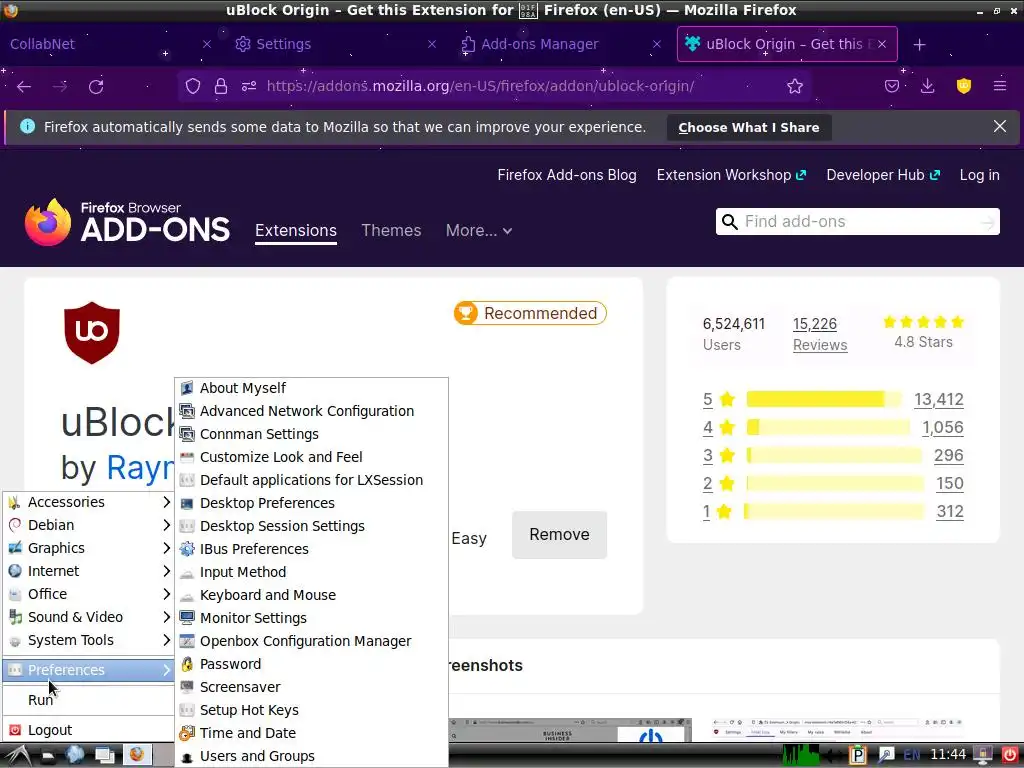Go back using the browser back arrow

[24, 86]
